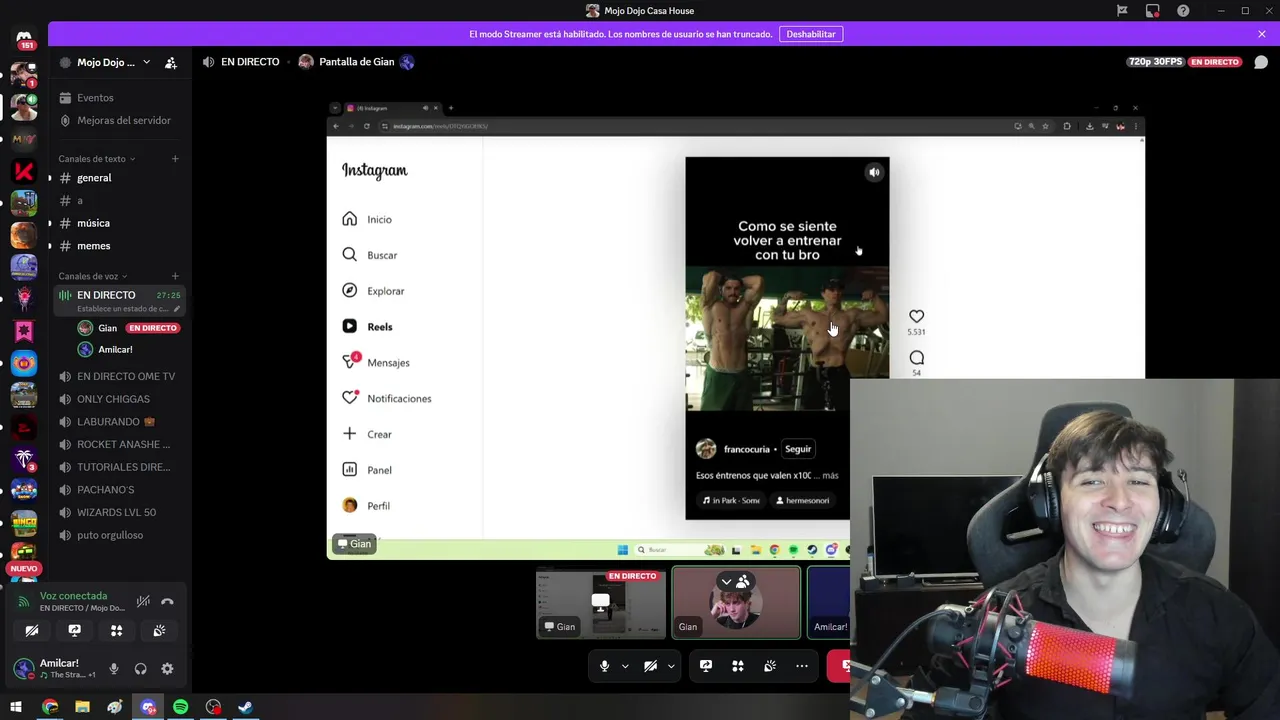Select the EN DIRECTO voice channel
Image resolution: width=1280 pixels, height=720 pixels.
pyautogui.click(x=118, y=301)
